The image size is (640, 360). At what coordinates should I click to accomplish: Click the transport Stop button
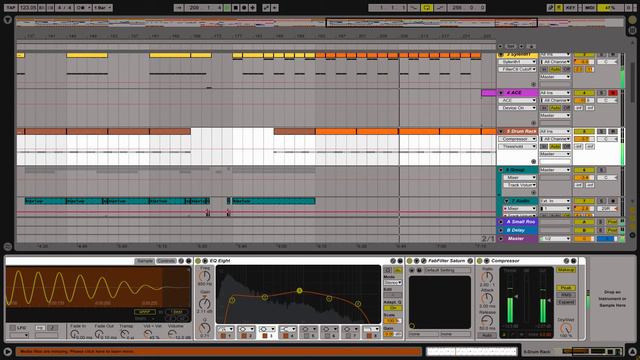[236, 7]
